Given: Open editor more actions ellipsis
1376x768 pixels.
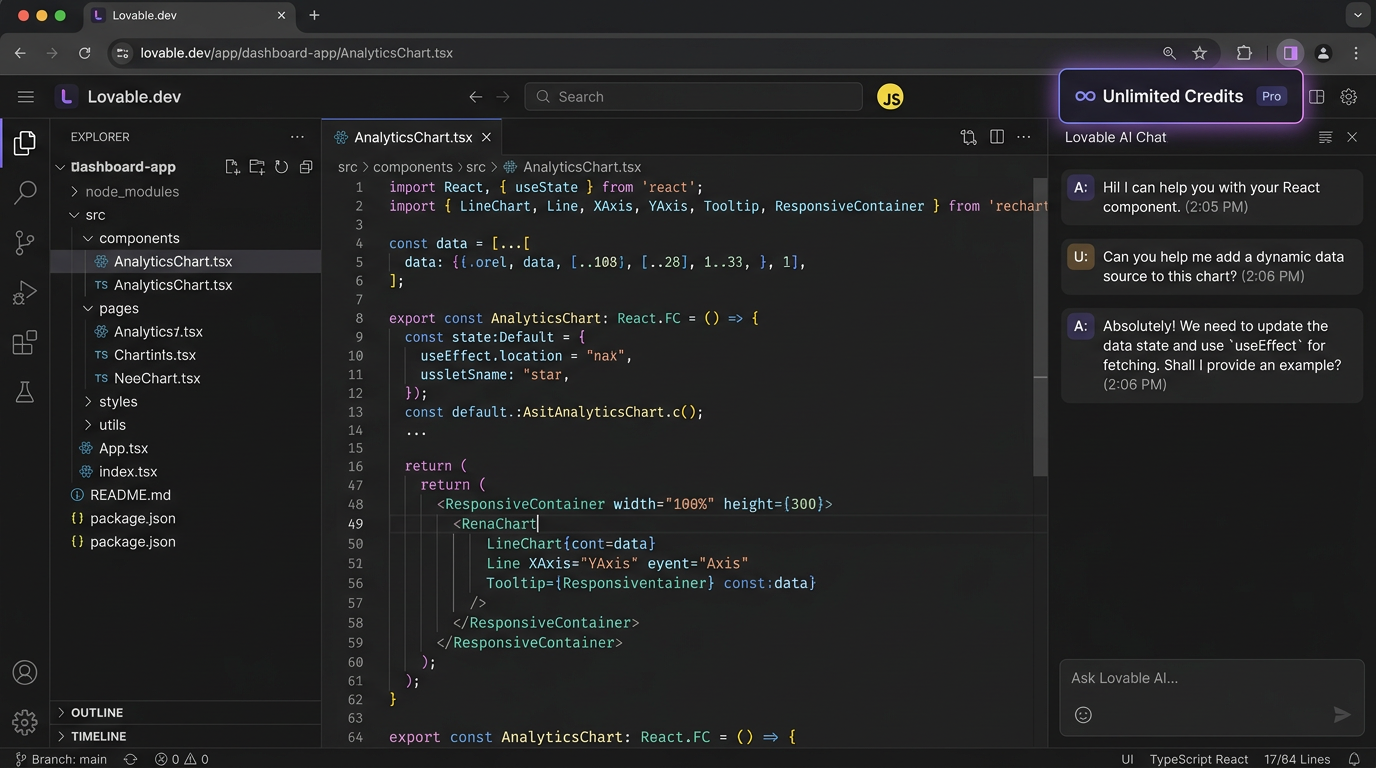Looking at the screenshot, I should [1024, 137].
